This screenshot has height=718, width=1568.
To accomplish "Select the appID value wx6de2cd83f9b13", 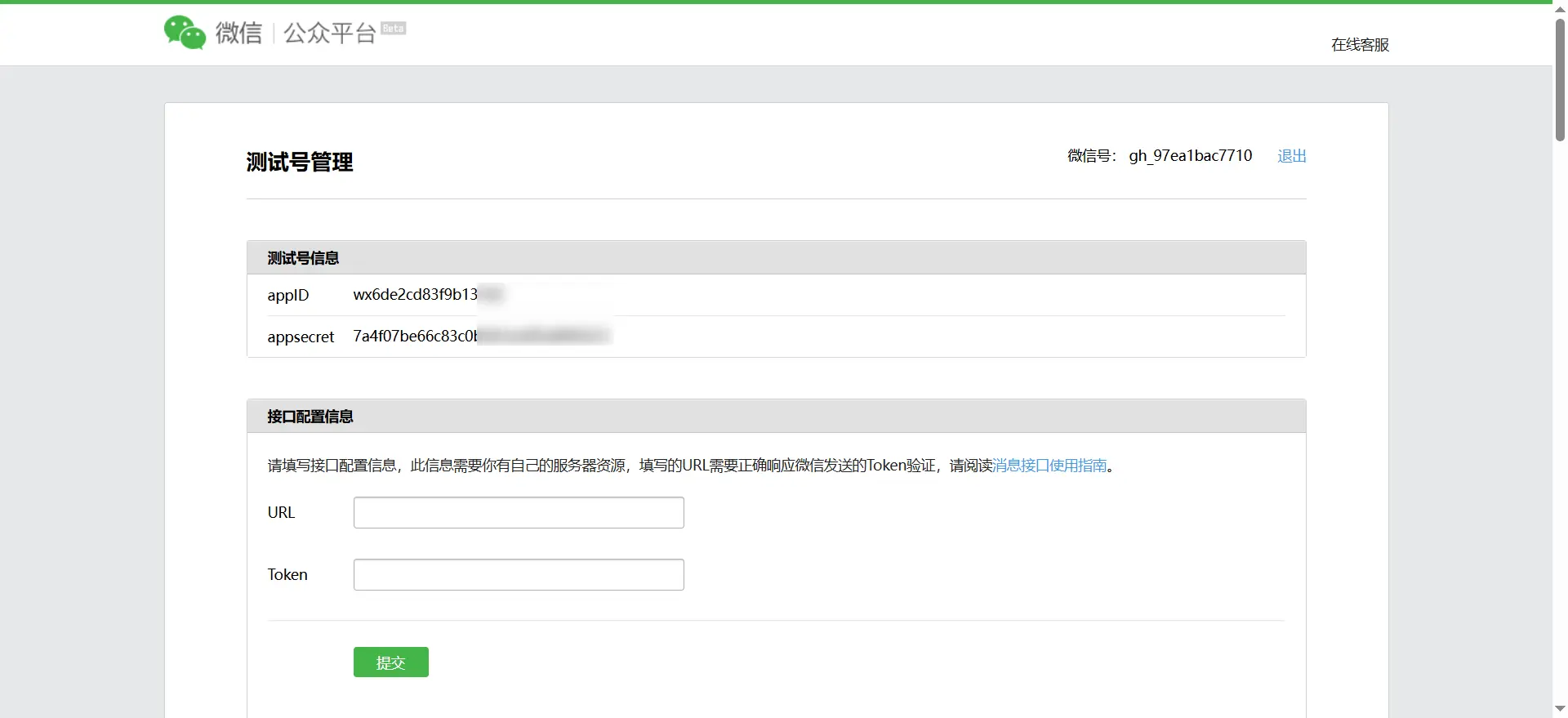I will (415, 295).
